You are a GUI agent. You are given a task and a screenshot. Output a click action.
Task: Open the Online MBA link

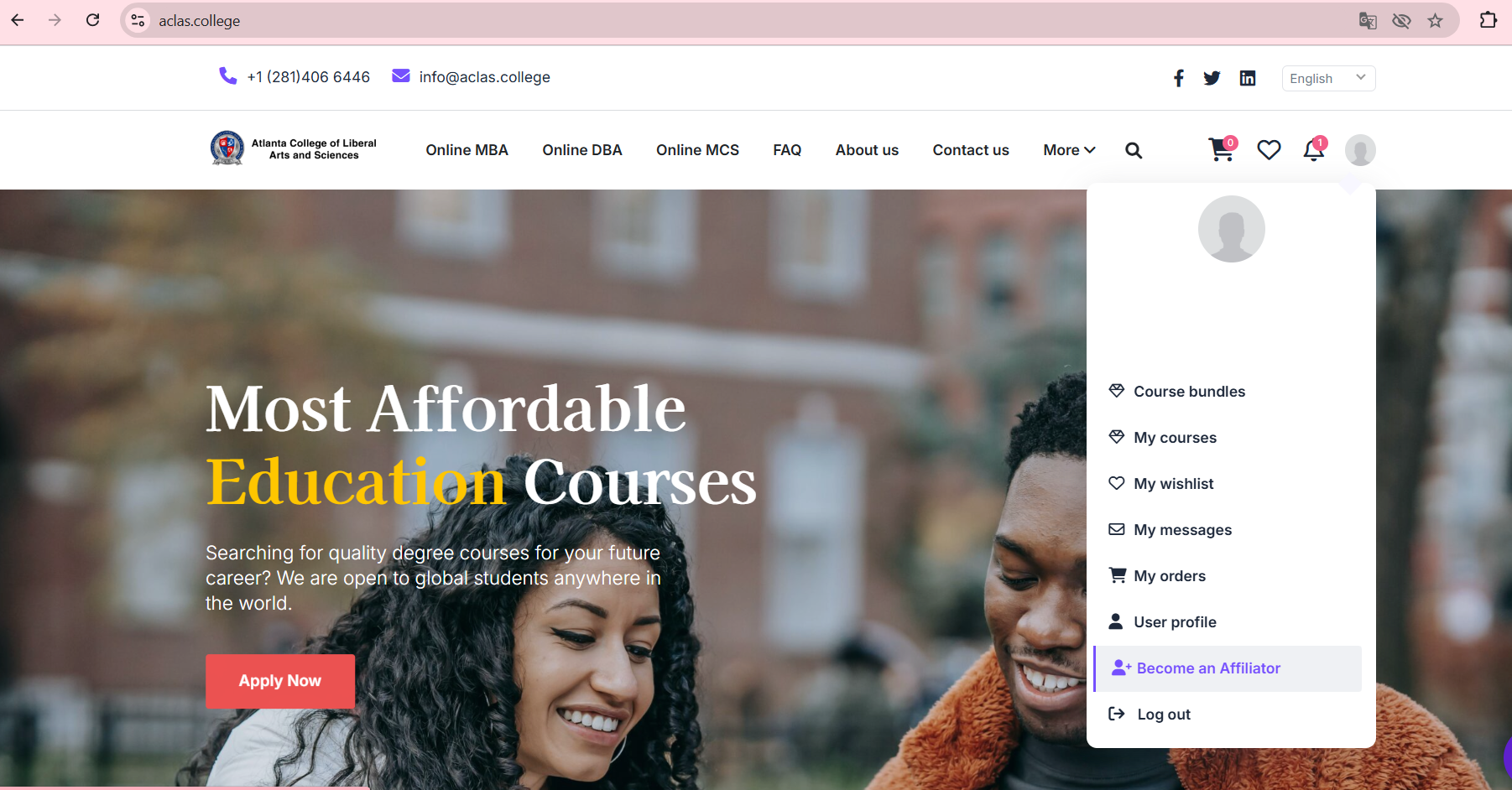(x=467, y=150)
